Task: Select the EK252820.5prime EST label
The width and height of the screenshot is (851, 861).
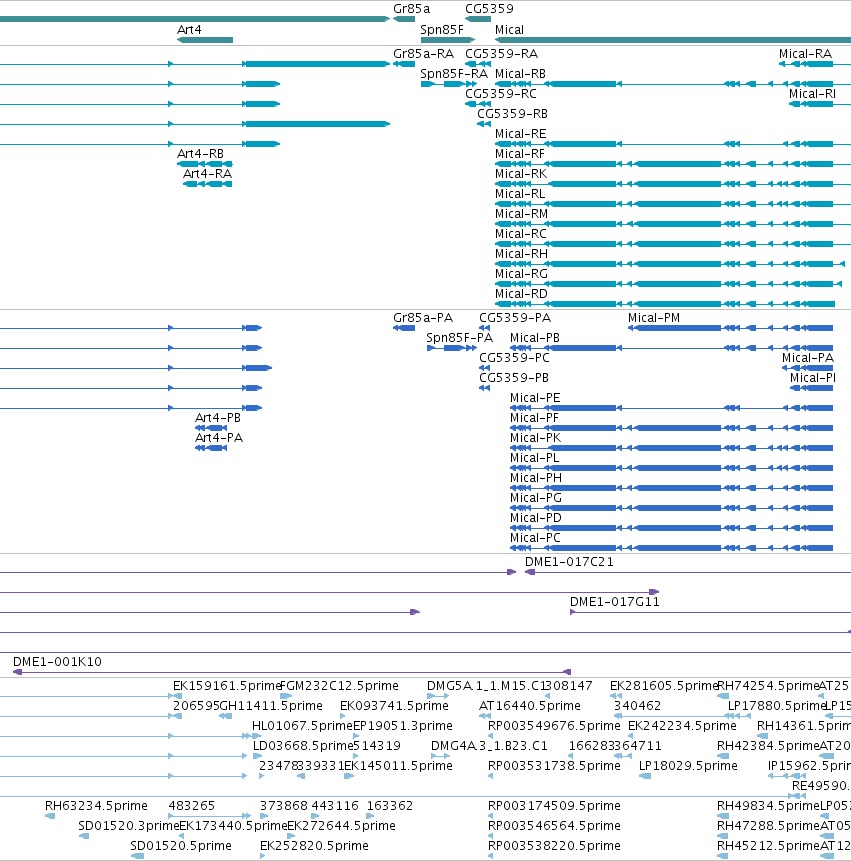Action: click(x=314, y=846)
